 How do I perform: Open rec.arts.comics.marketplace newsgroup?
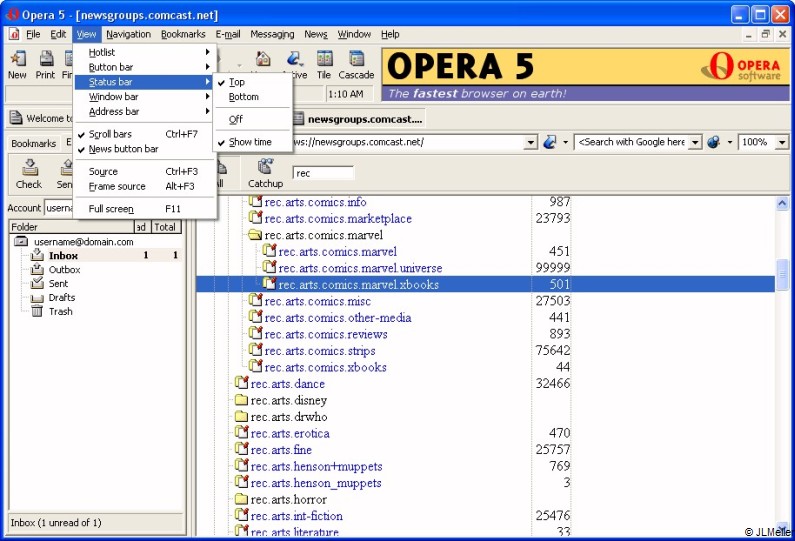[x=338, y=219]
